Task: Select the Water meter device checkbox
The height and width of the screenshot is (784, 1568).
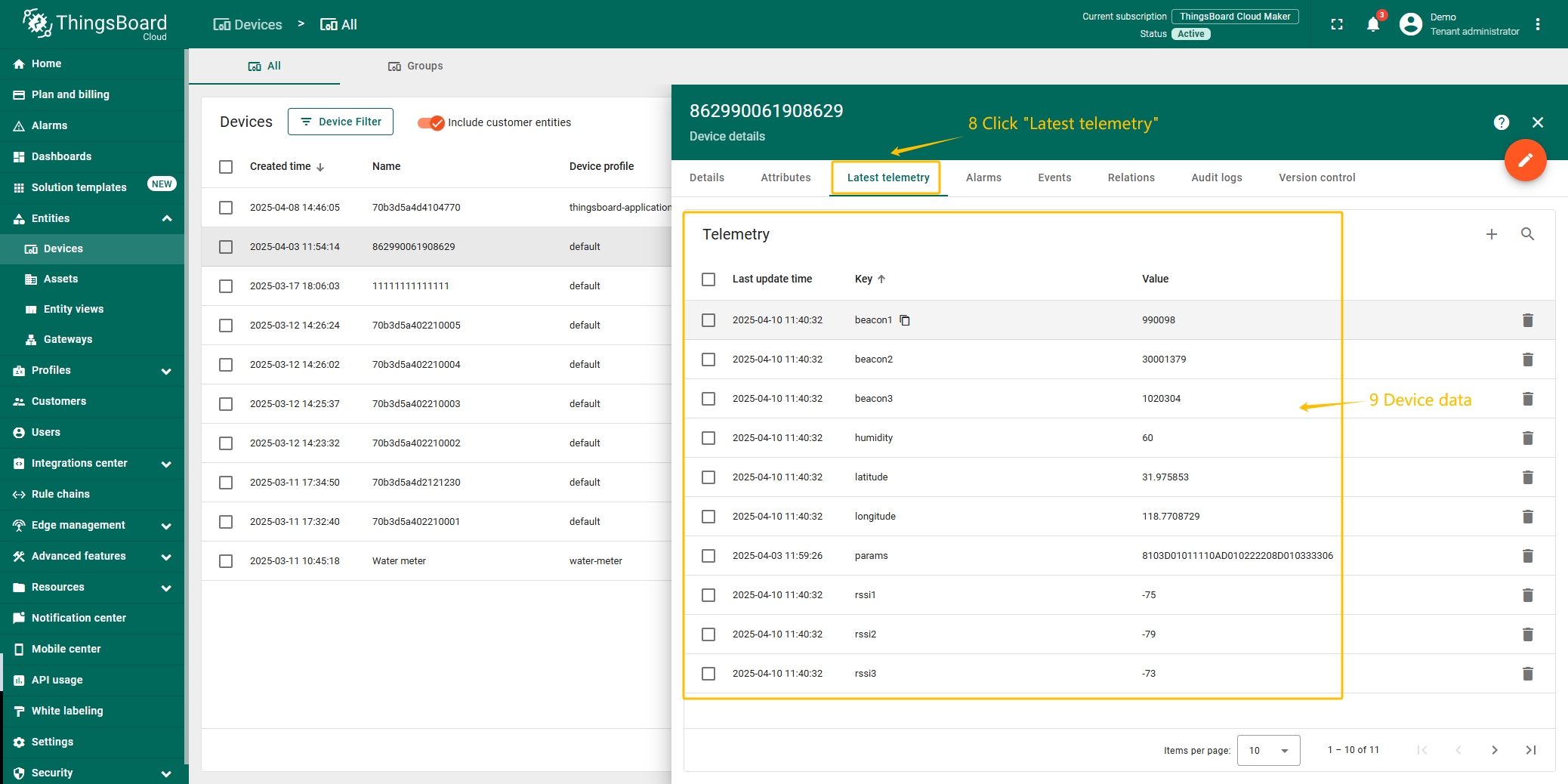Action: 226,561
